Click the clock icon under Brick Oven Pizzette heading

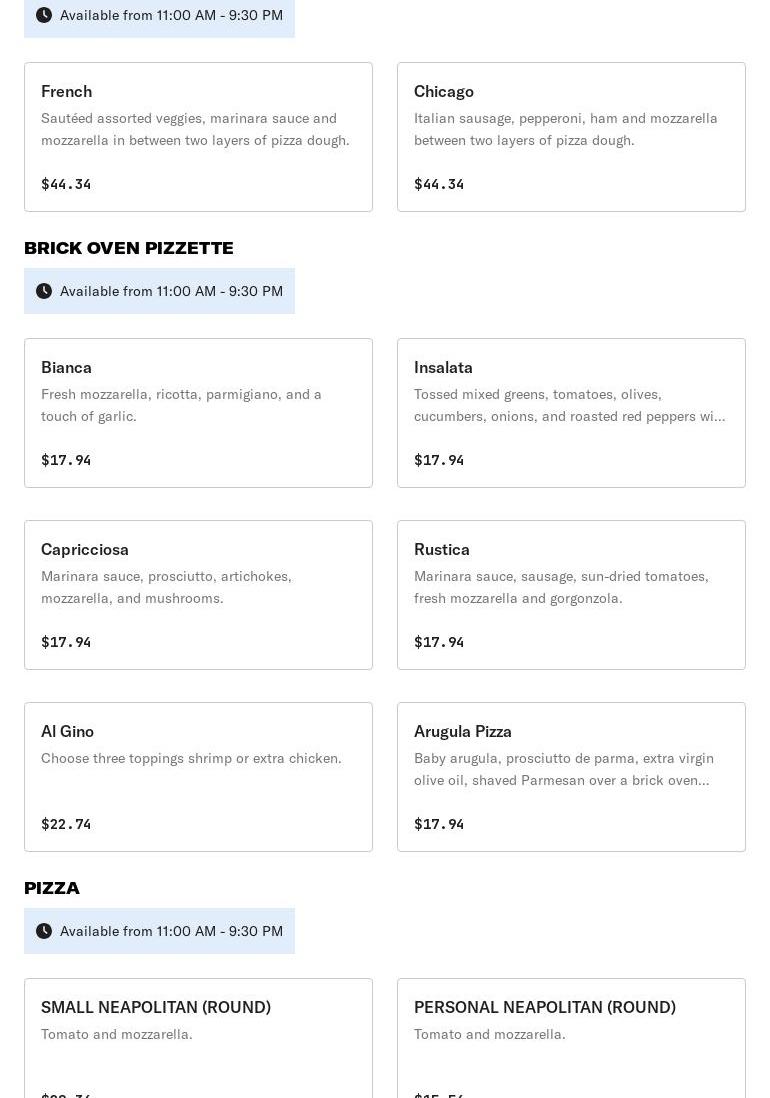click(x=44, y=291)
